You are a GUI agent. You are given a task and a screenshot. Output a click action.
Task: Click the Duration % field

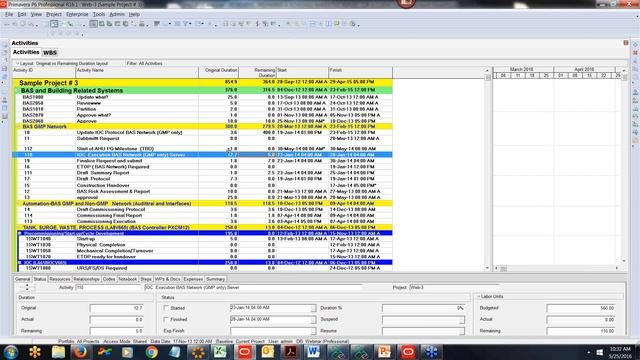click(424, 308)
